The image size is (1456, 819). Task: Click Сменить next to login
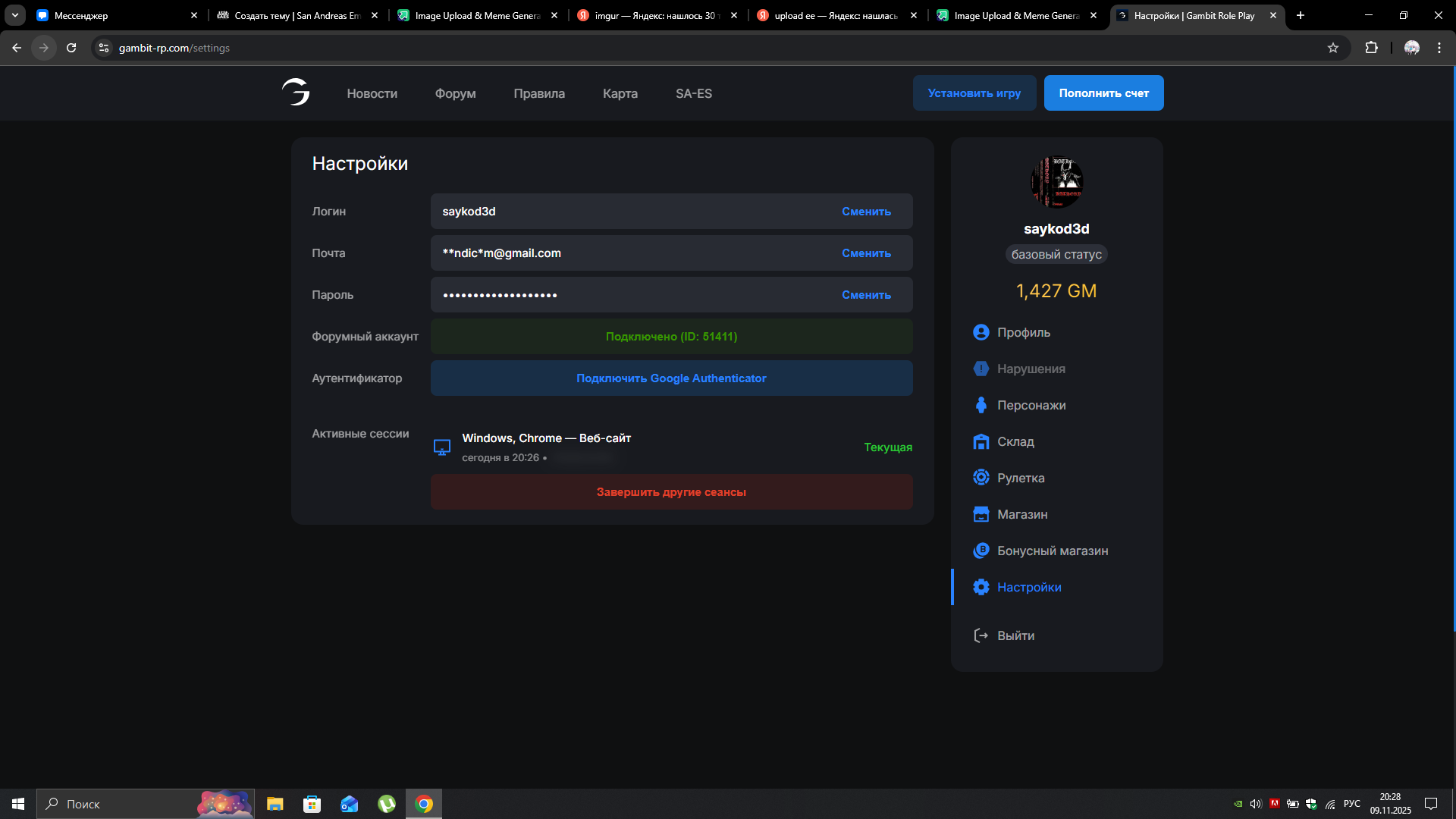point(866,212)
